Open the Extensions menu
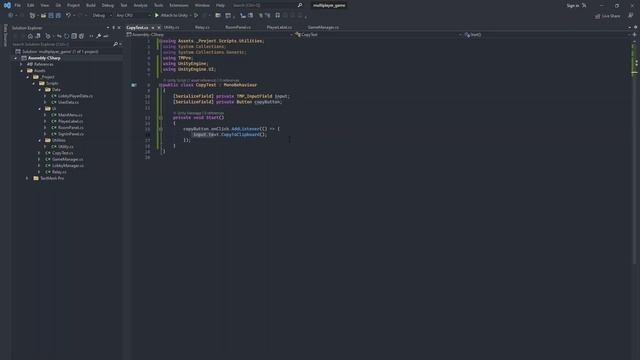Image resolution: width=640 pixels, height=360 pixels. click(x=179, y=5)
